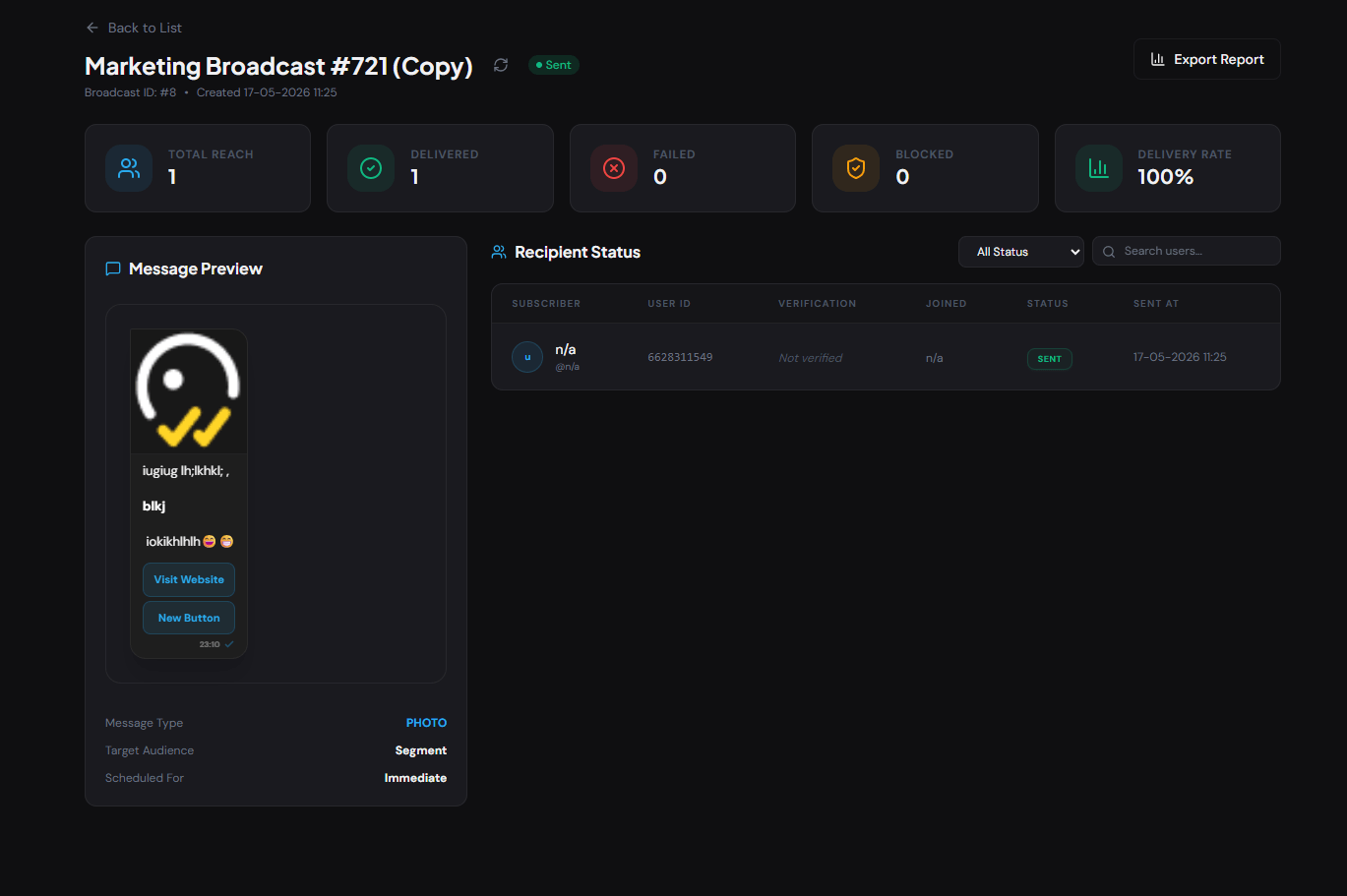The image size is (1347, 896).
Task: Click the preview photo image
Action: point(188,391)
